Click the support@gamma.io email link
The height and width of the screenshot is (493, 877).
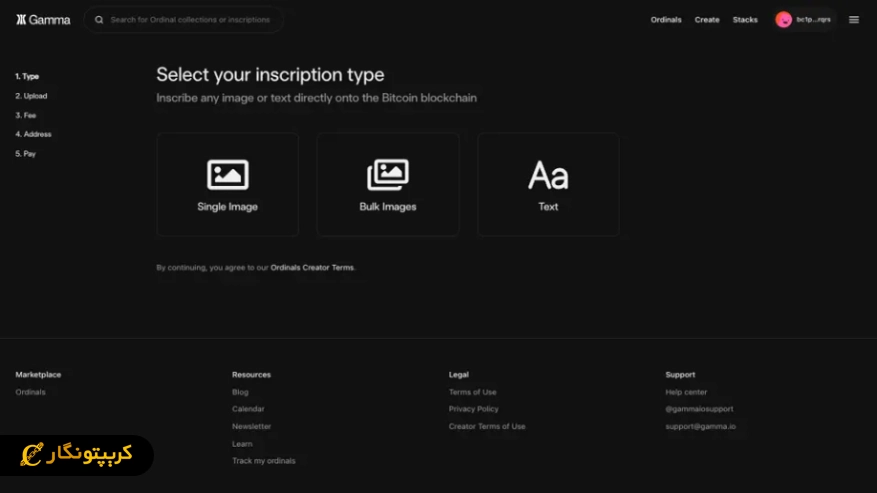(701, 426)
